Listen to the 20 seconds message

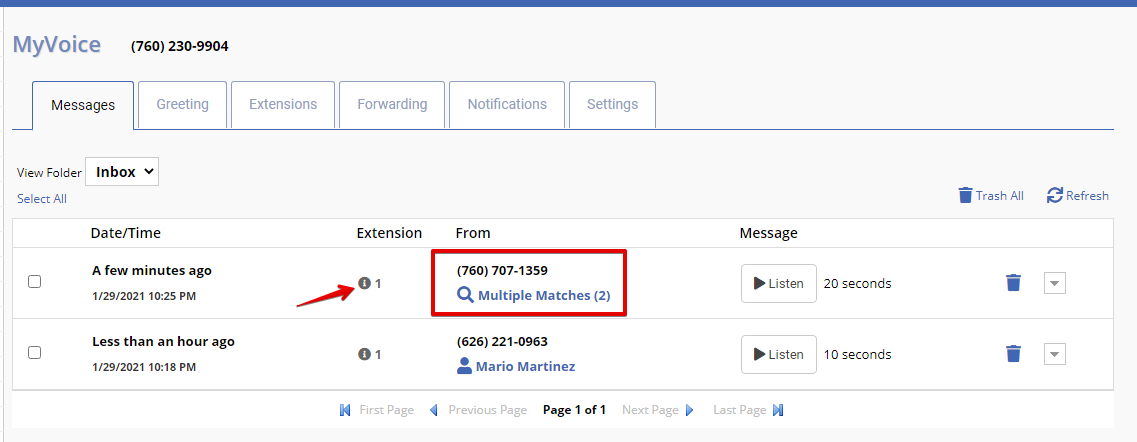coord(778,283)
